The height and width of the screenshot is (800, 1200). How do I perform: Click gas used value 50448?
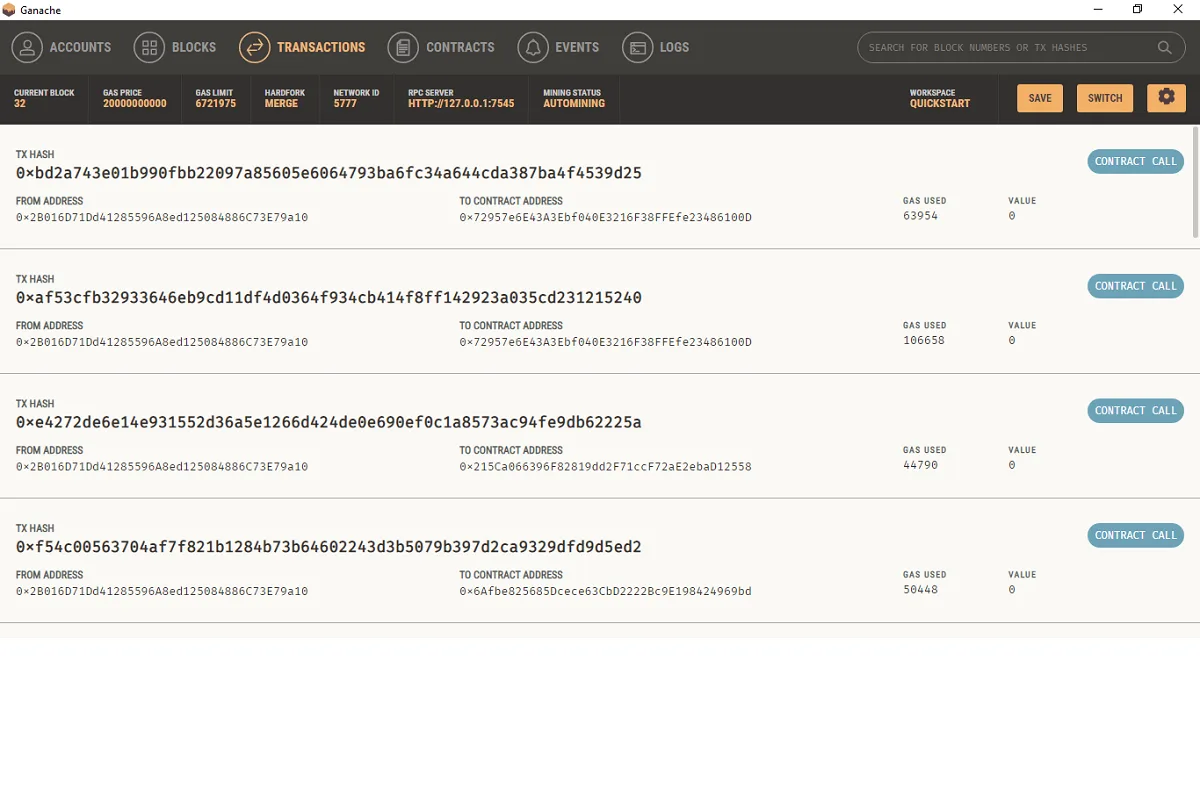tap(920, 590)
